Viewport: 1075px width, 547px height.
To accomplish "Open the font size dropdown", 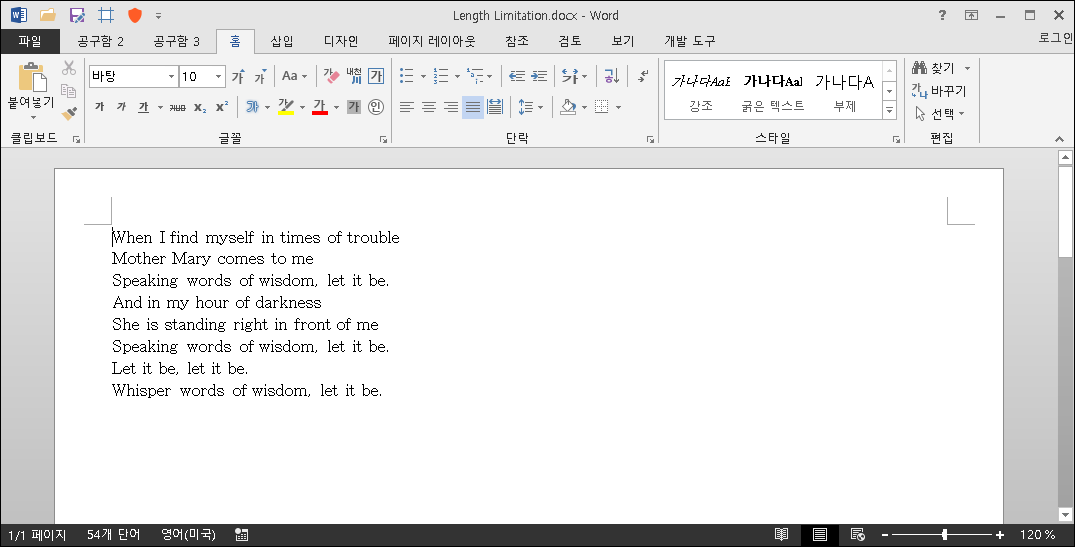I will (219, 77).
